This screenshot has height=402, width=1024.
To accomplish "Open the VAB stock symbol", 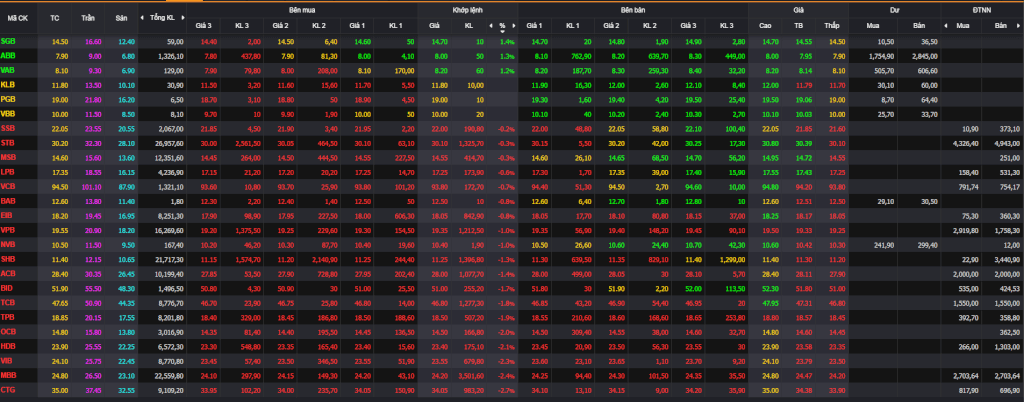I will 8,70.
